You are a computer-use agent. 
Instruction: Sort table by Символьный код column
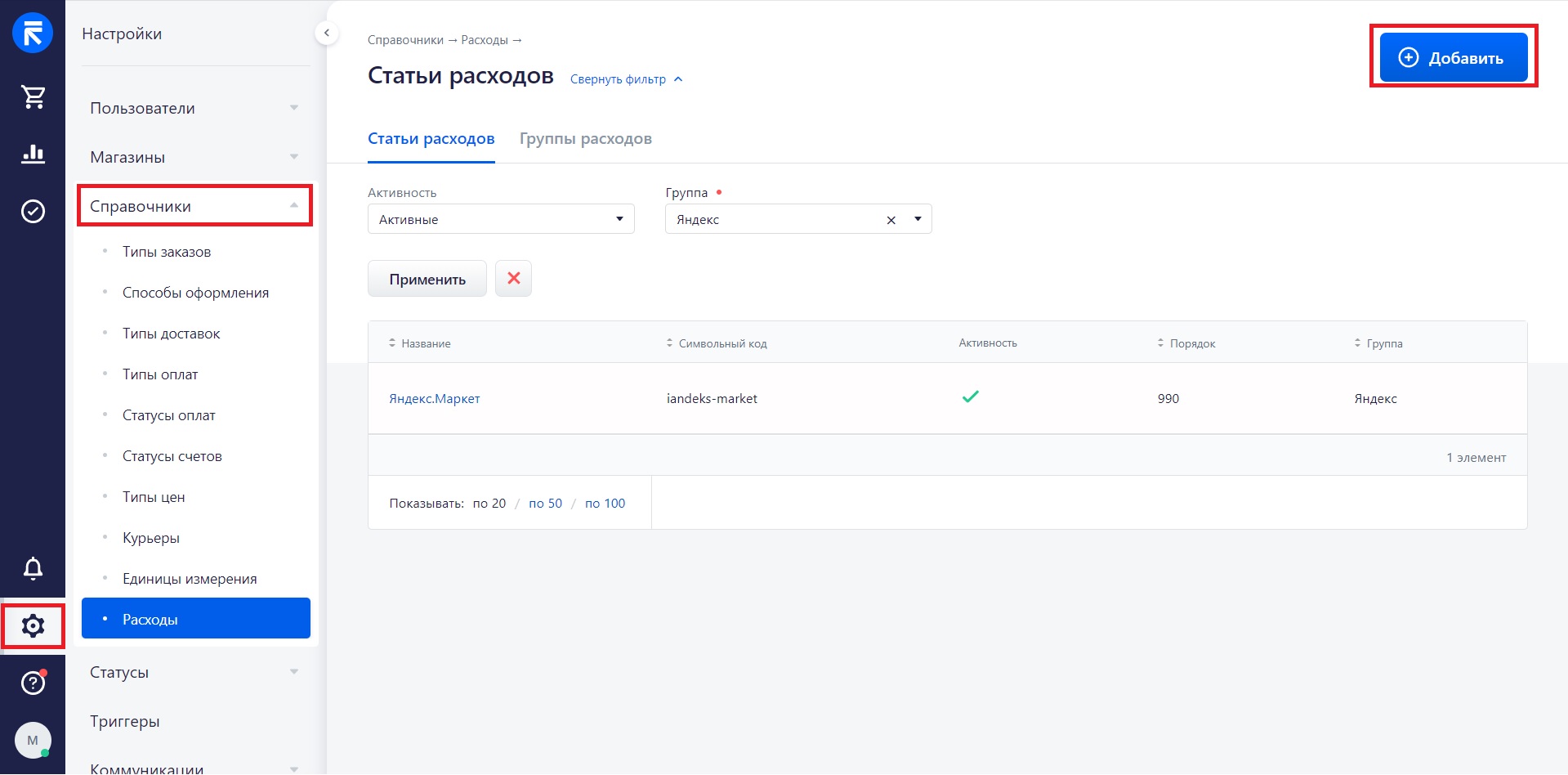click(717, 343)
